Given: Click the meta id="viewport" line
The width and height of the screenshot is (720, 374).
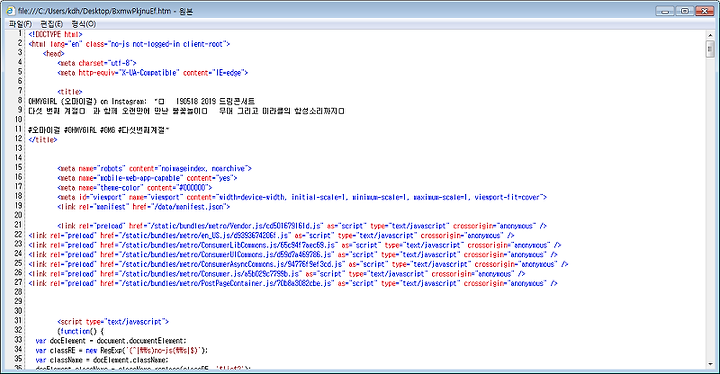Looking at the screenshot, I should point(302,198).
